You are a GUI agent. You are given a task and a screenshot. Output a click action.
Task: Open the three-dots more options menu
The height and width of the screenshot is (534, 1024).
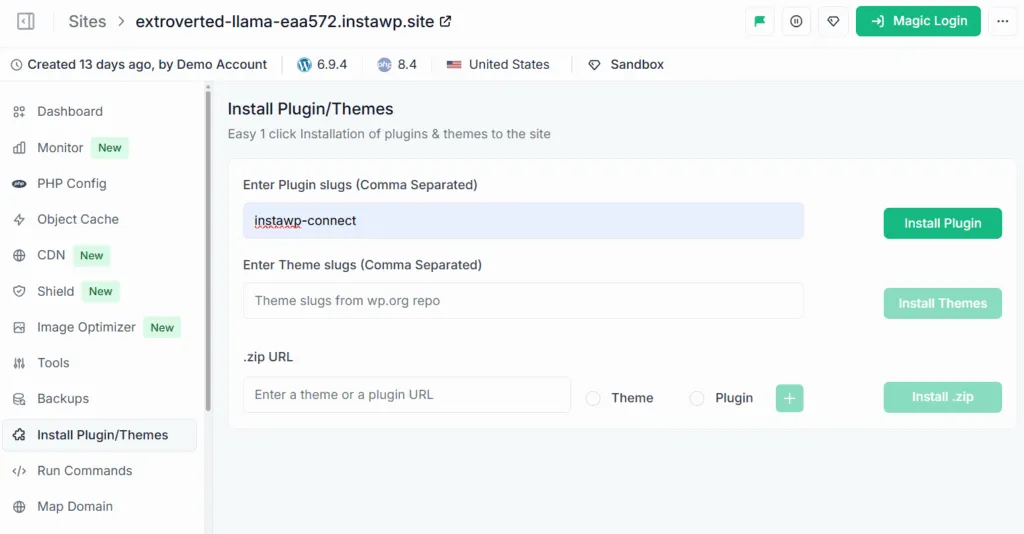point(1002,21)
